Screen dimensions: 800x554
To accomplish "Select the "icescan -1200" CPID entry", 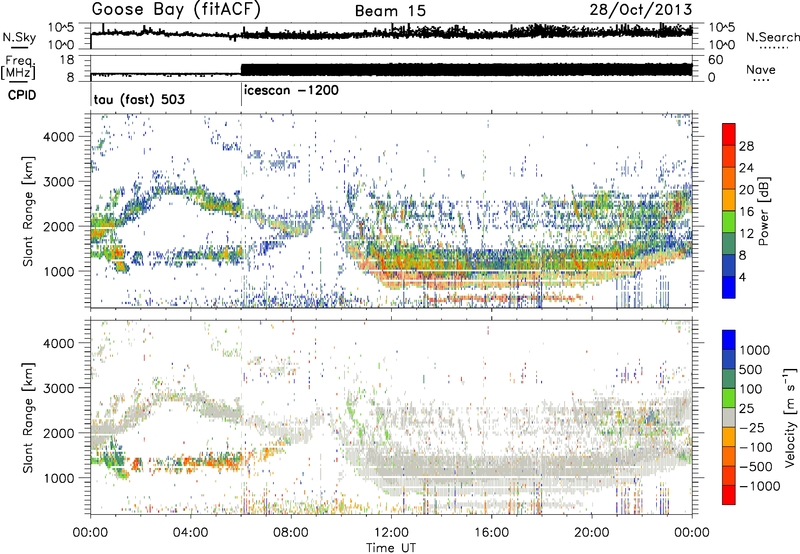I will click(291, 90).
